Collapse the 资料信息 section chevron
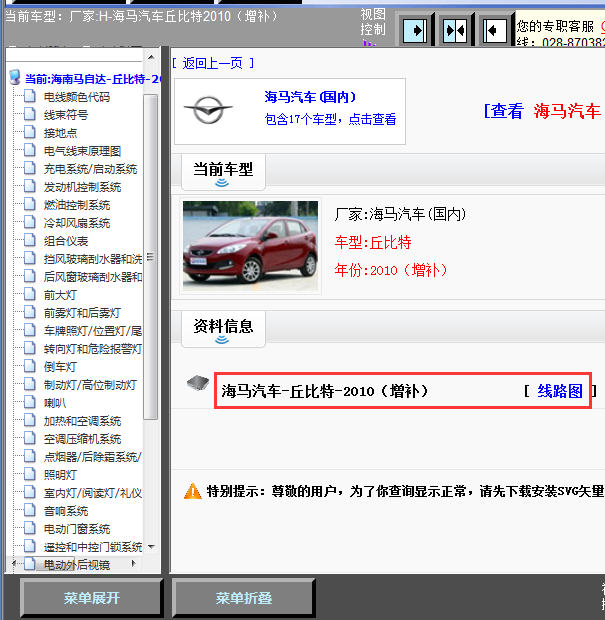The image size is (605, 620). tap(222, 340)
